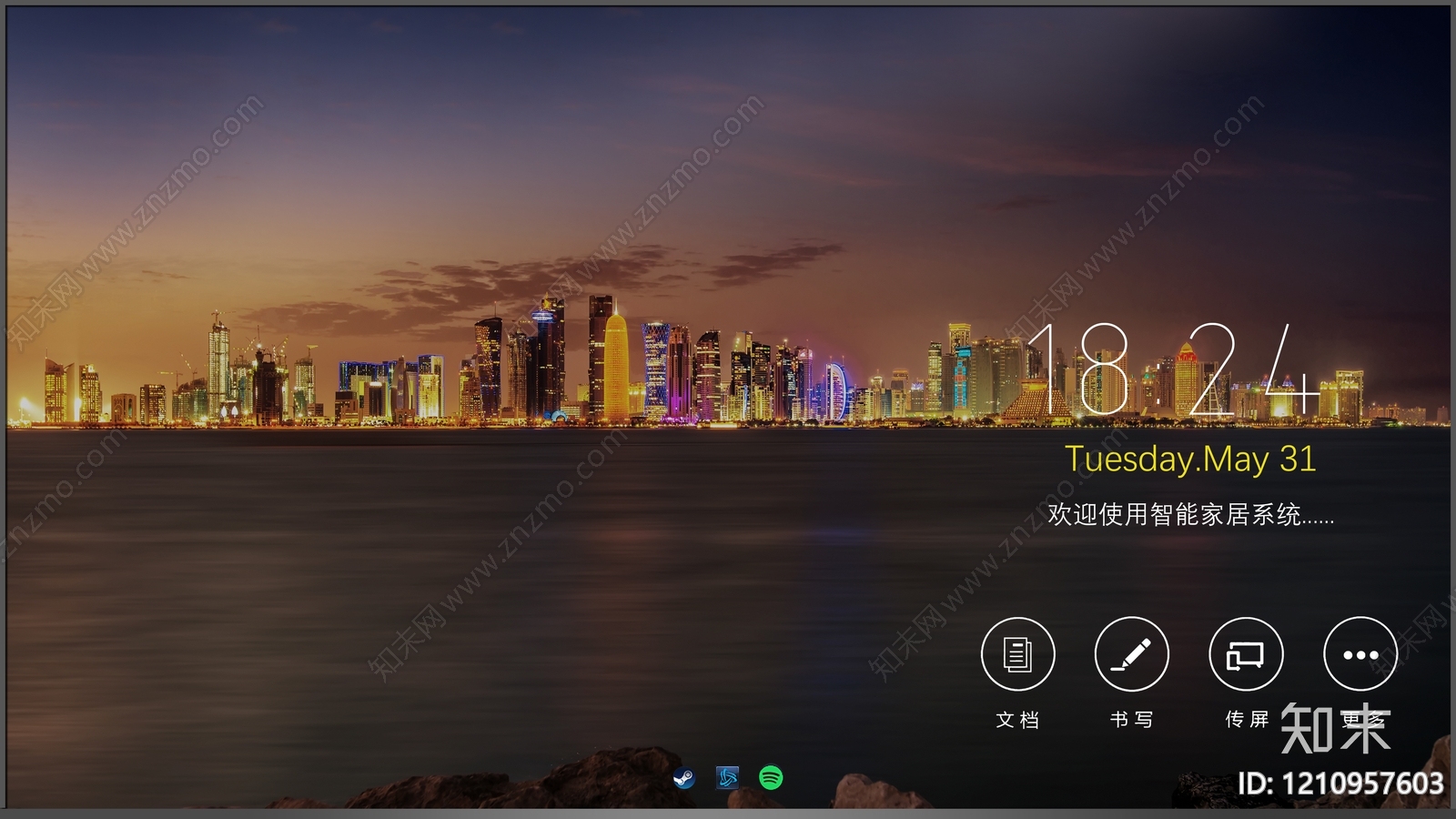The height and width of the screenshot is (819, 1456).
Task: Select the 文档 label text
Action: pyautogui.click(x=1019, y=718)
